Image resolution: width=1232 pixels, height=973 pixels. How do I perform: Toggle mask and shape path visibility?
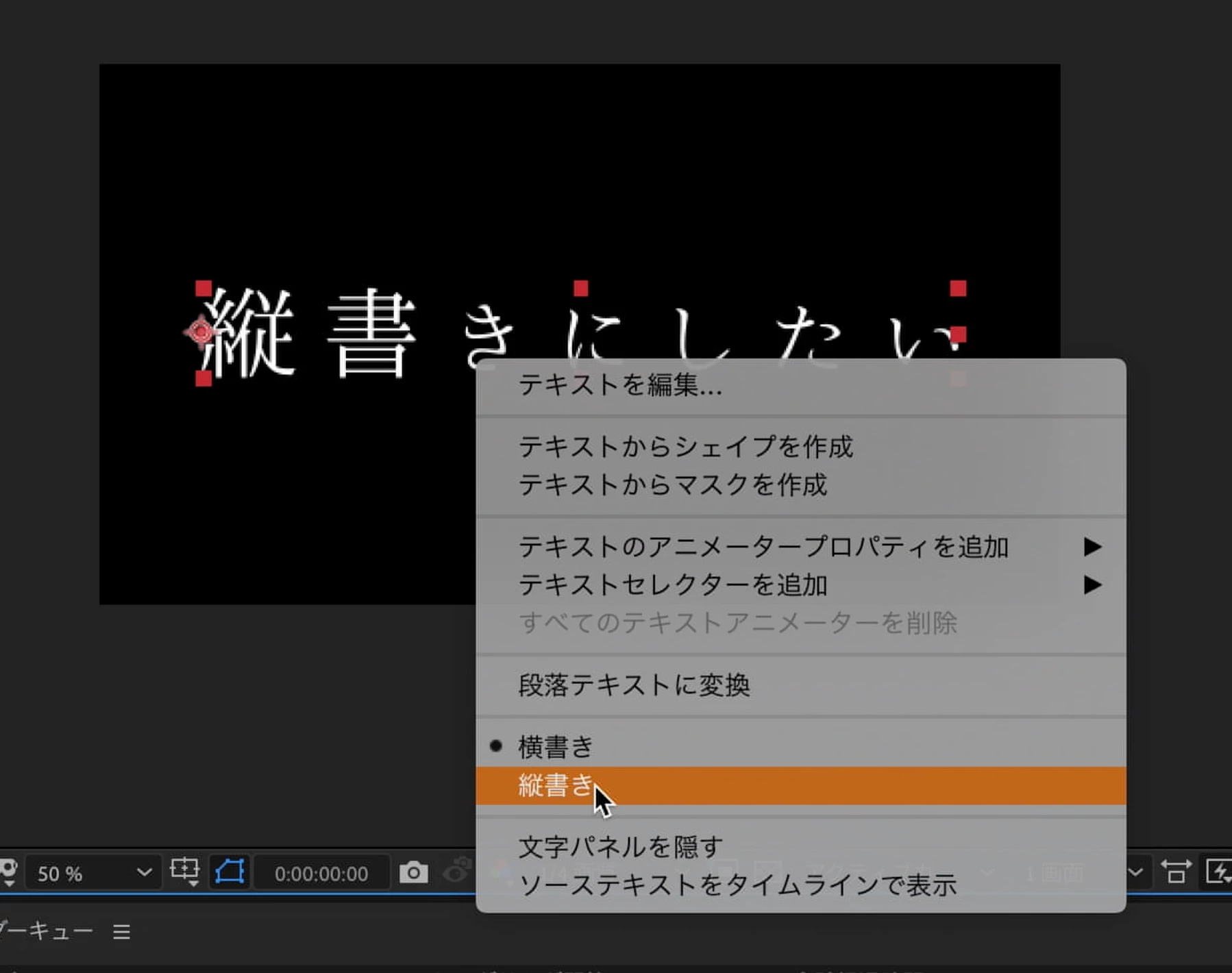point(230,872)
